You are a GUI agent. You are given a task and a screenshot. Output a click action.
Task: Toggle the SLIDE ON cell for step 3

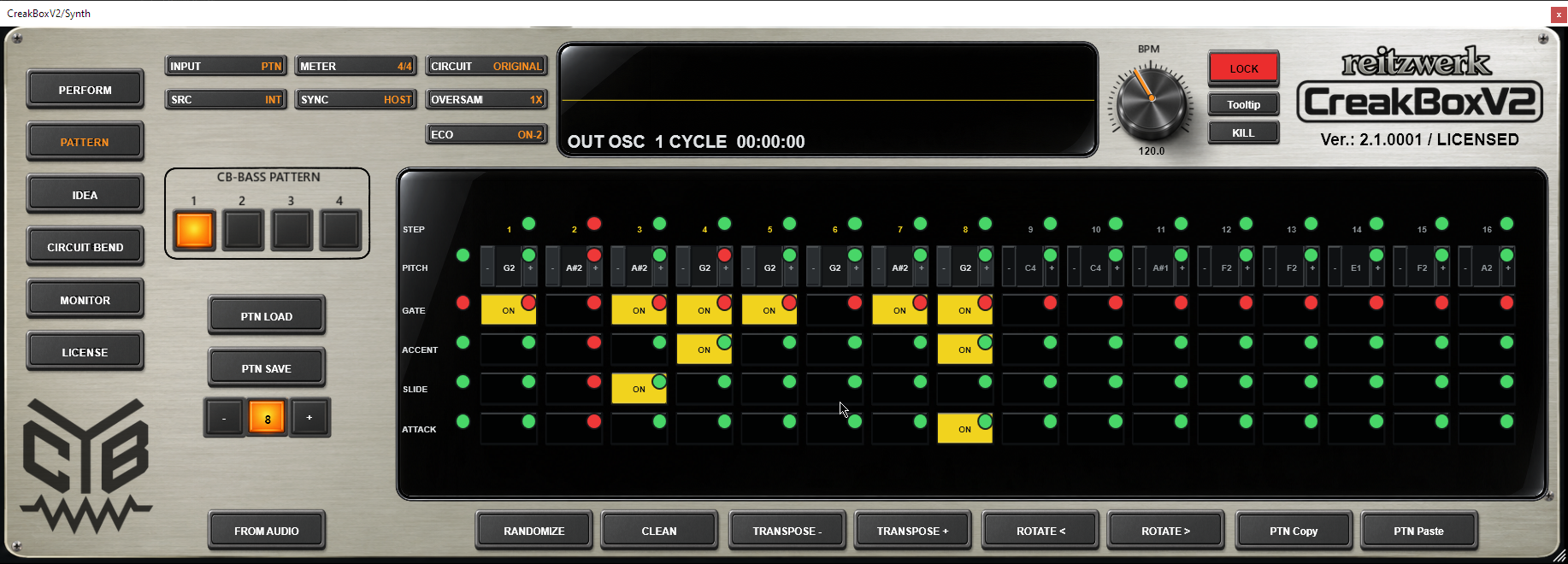(x=639, y=389)
